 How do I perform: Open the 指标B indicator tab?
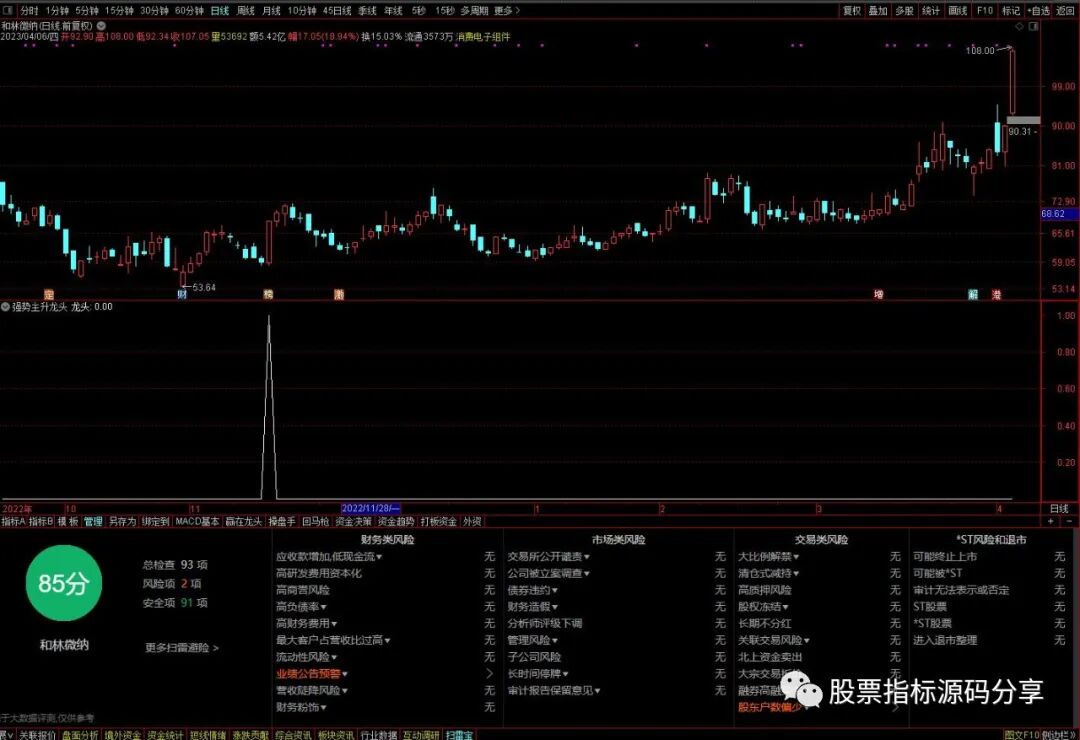pyautogui.click(x=41, y=522)
